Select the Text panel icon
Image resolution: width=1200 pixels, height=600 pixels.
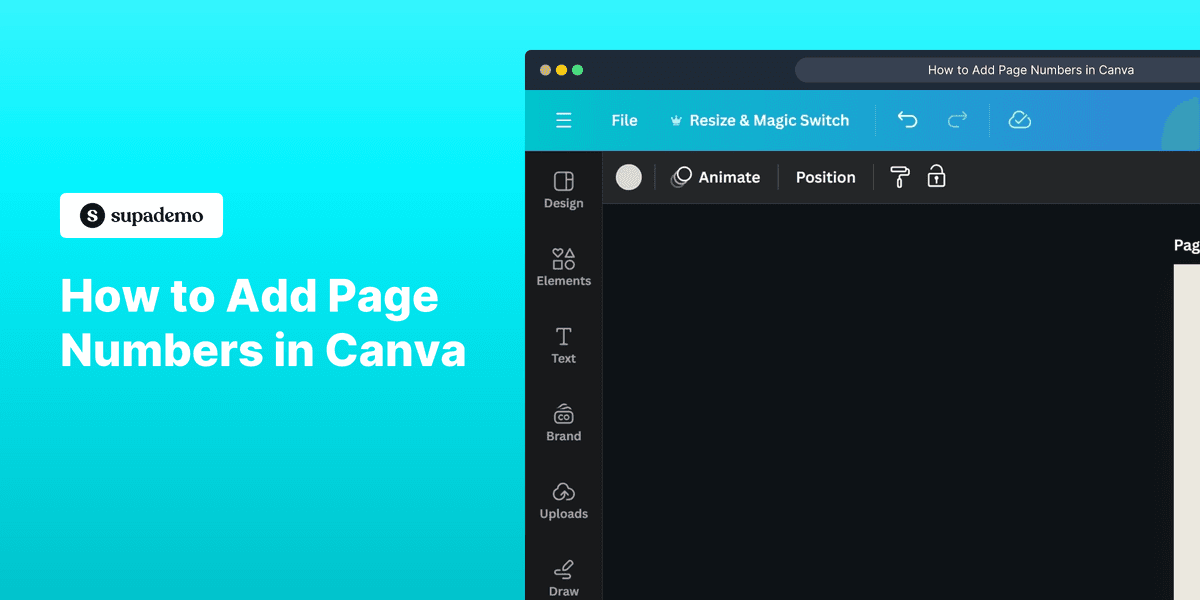click(563, 345)
